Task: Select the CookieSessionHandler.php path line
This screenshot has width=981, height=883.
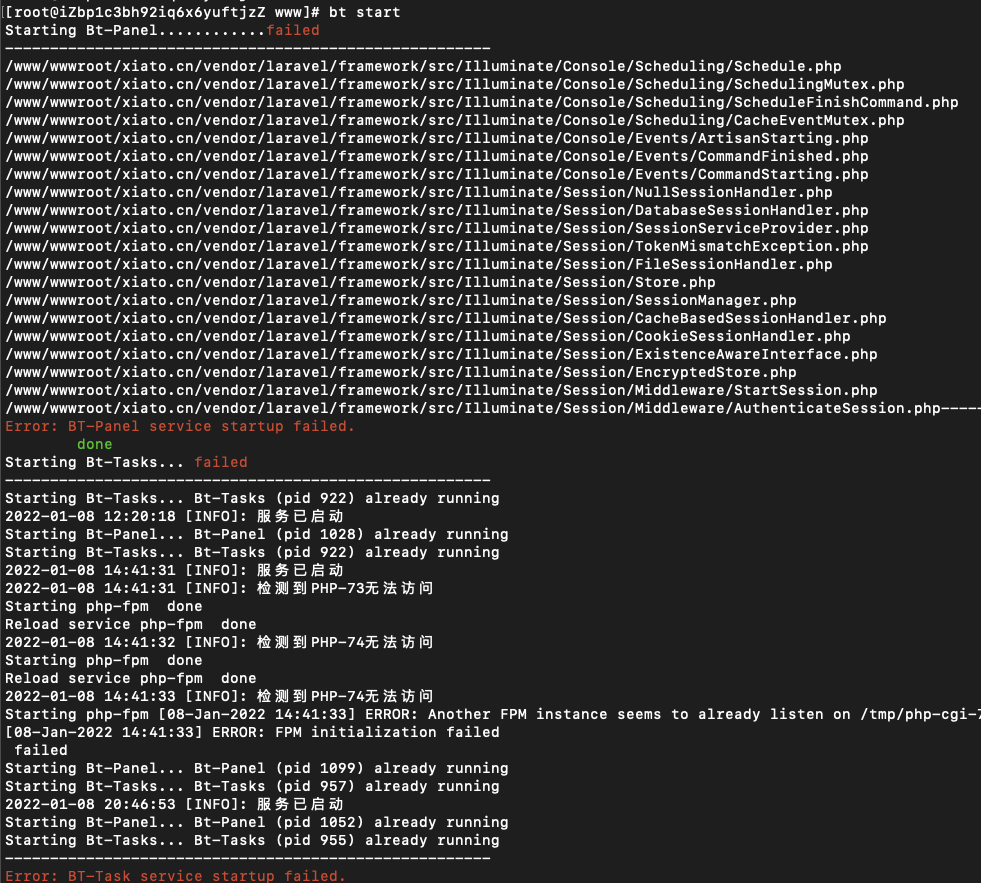Action: pyautogui.click(x=428, y=337)
